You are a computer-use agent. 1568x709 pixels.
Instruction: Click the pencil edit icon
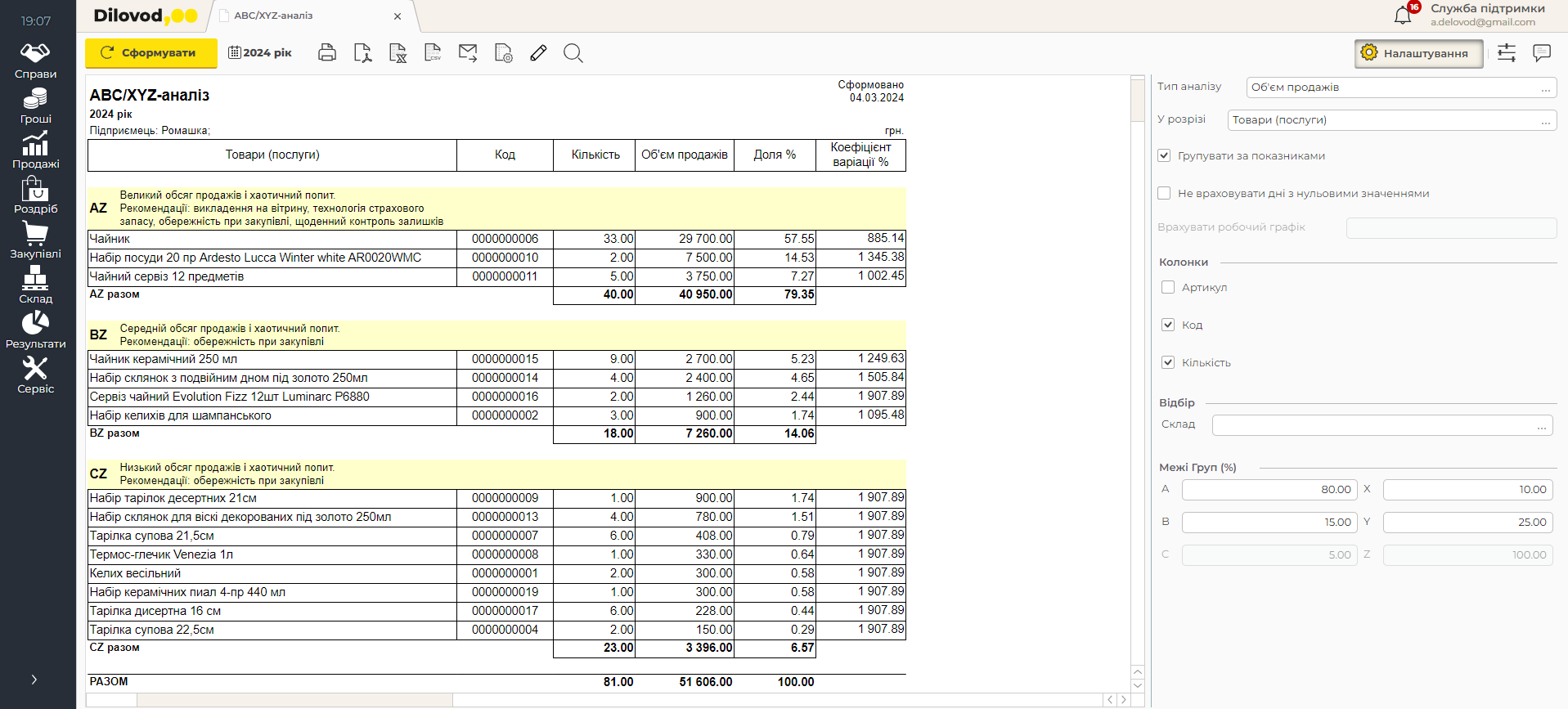point(538,53)
